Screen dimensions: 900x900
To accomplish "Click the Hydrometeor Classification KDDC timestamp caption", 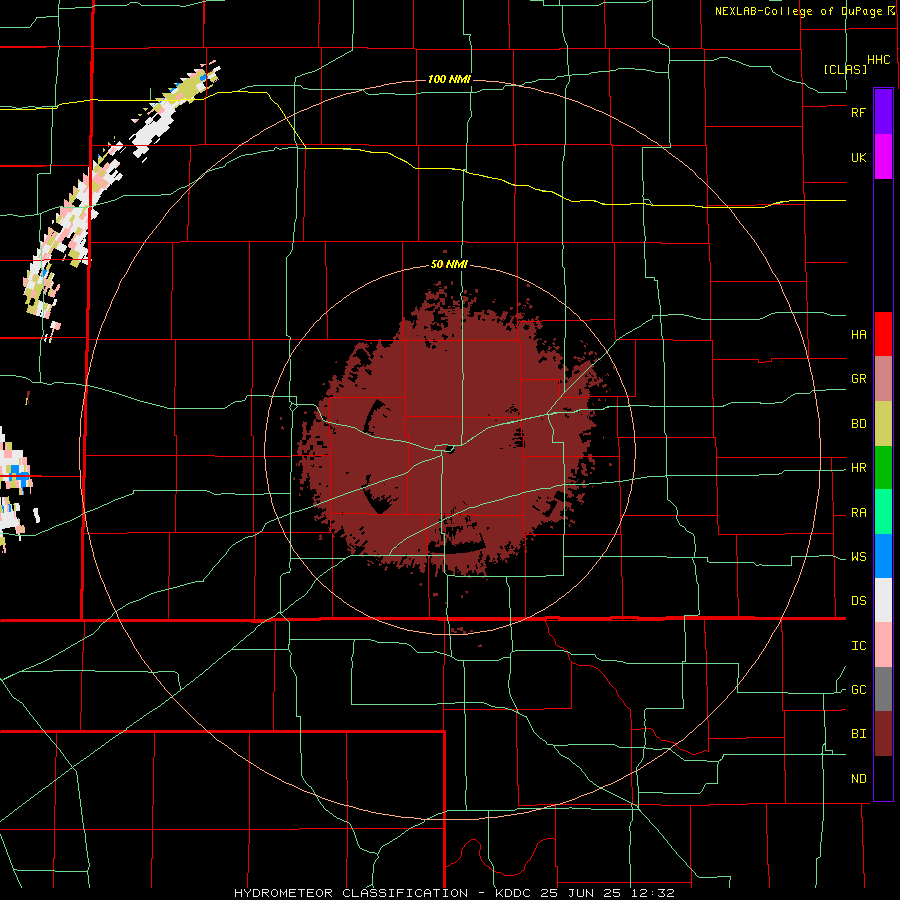I will coord(454,893).
